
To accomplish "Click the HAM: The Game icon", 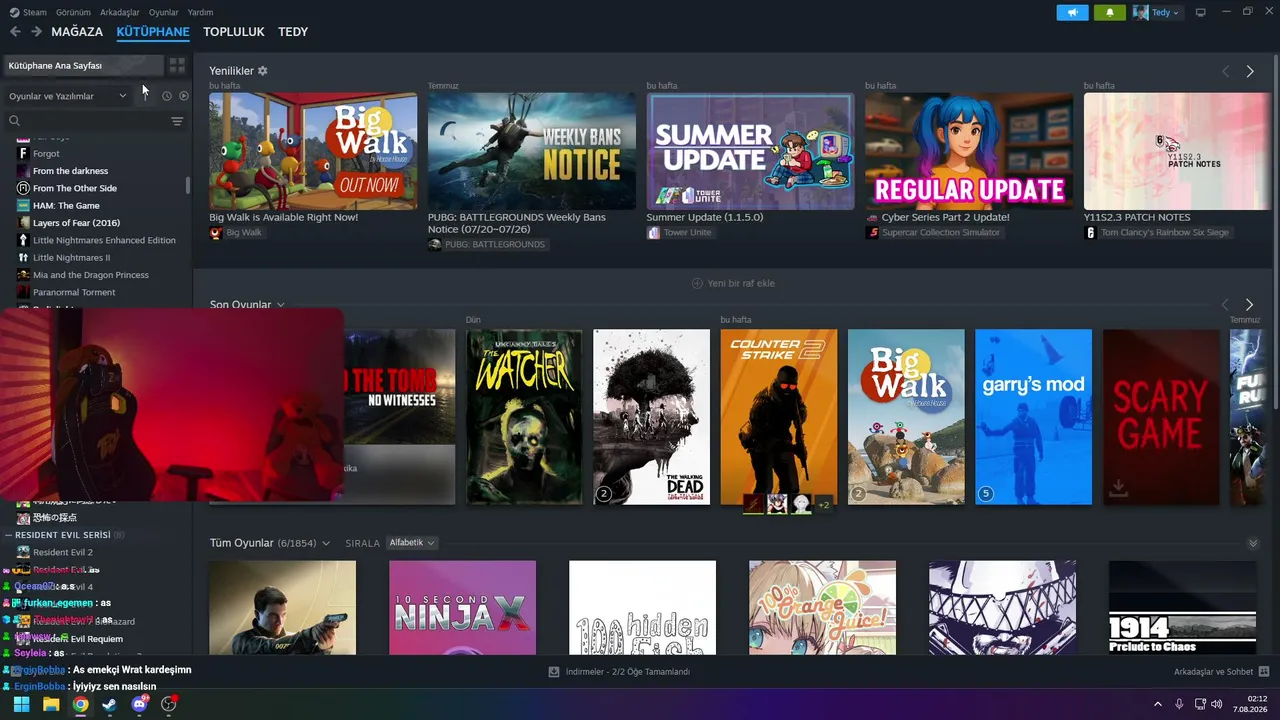I will point(23,206).
